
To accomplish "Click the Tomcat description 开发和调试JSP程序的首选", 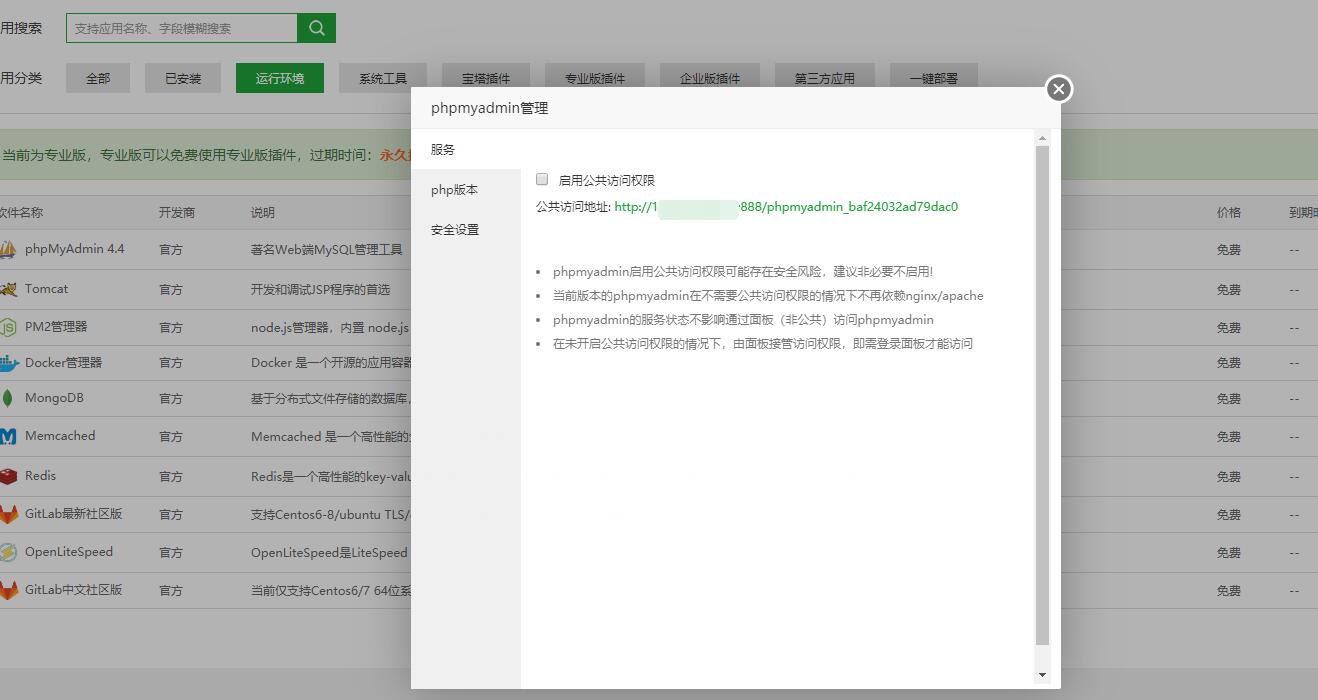I will [320, 289].
